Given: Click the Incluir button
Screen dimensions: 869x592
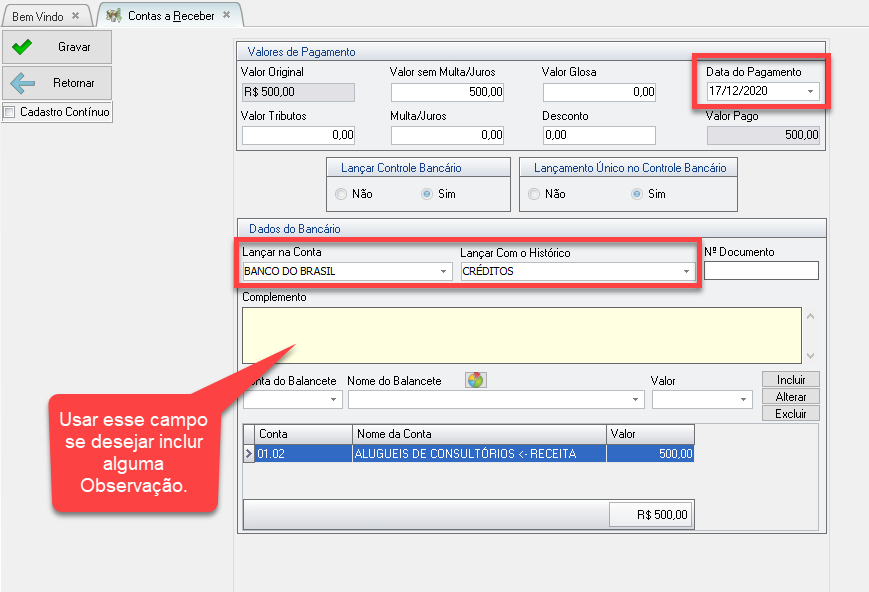Looking at the screenshot, I should pos(790,380).
